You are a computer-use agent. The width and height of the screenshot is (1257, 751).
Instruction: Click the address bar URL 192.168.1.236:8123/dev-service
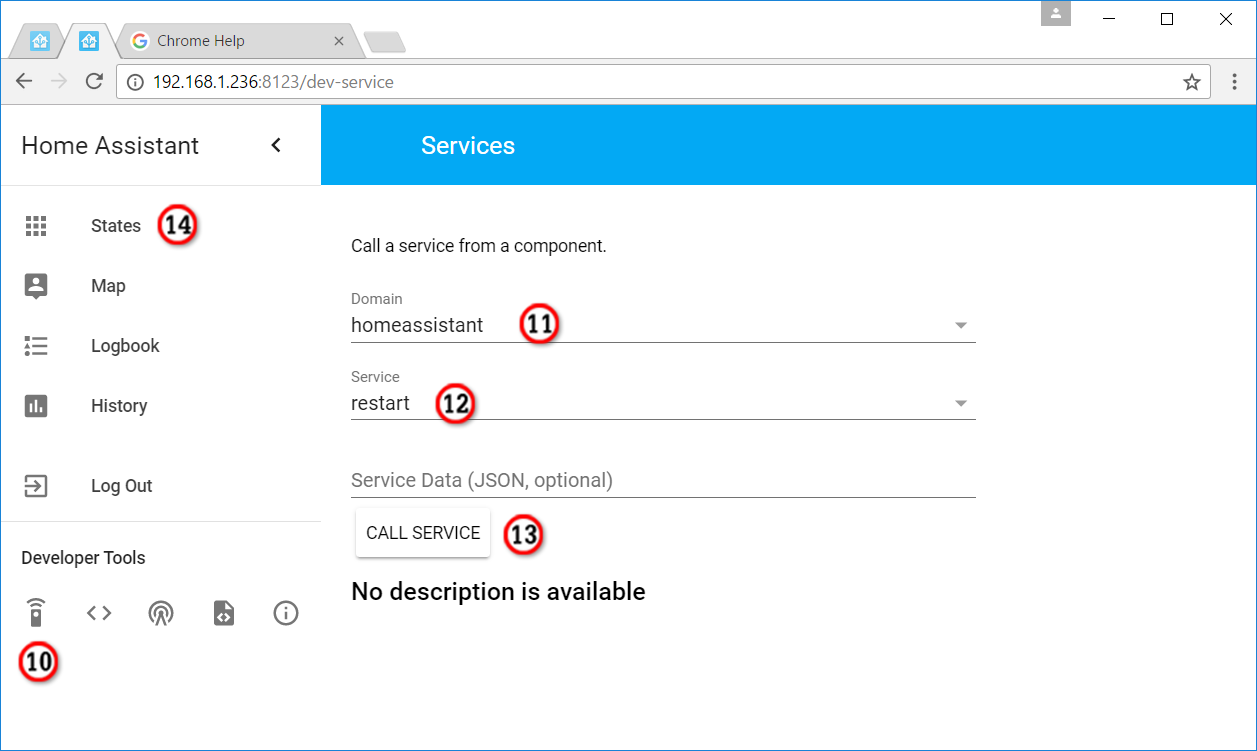[x=273, y=82]
